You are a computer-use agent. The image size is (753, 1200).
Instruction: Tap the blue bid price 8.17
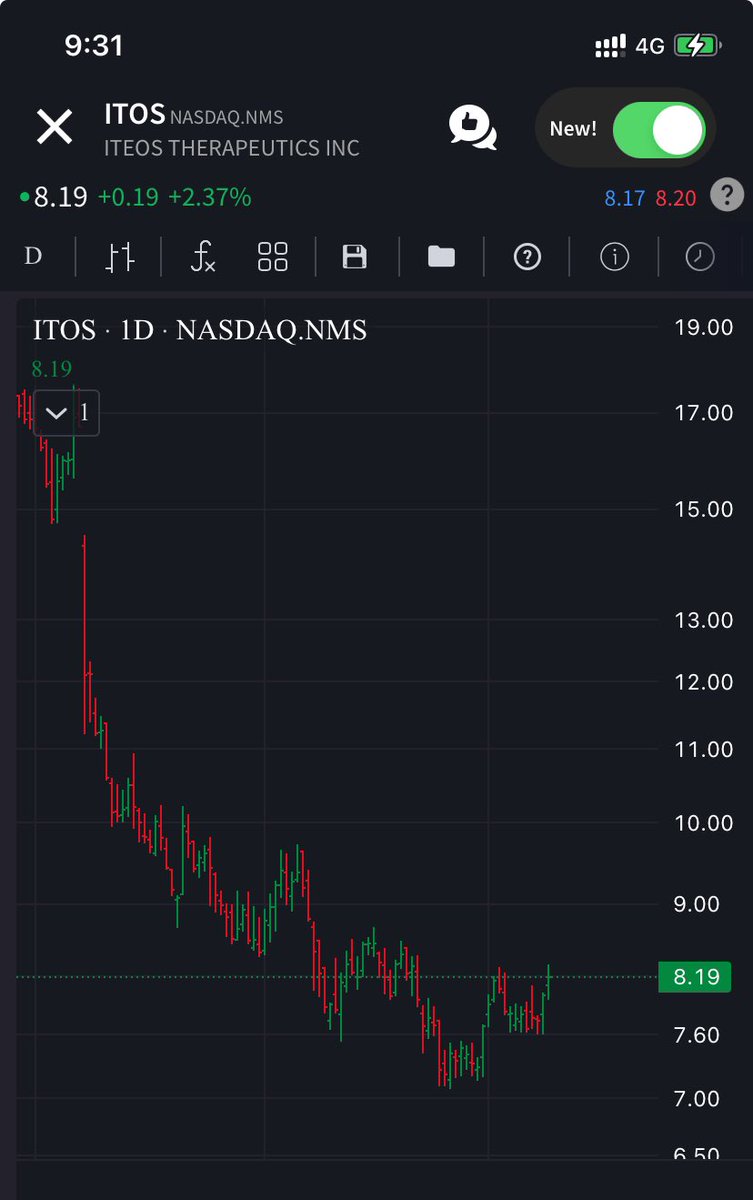(625, 199)
